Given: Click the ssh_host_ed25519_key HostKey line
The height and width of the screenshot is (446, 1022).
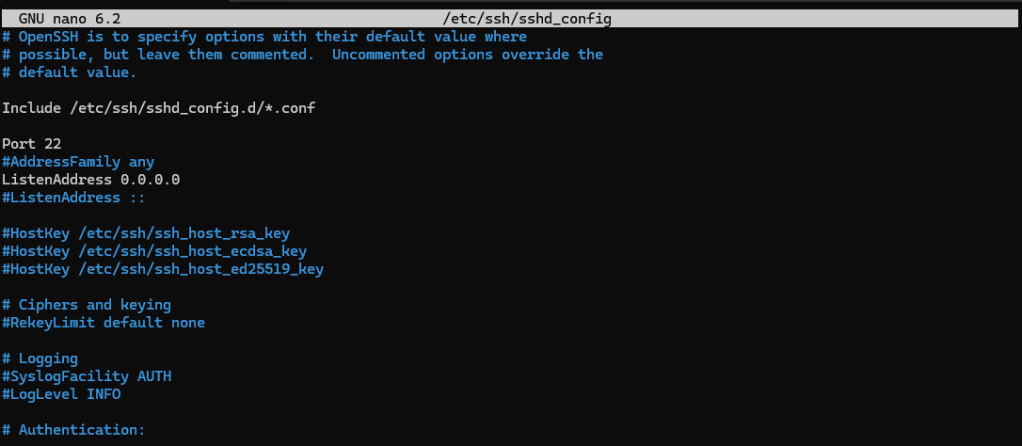Looking at the screenshot, I should click(162, 269).
